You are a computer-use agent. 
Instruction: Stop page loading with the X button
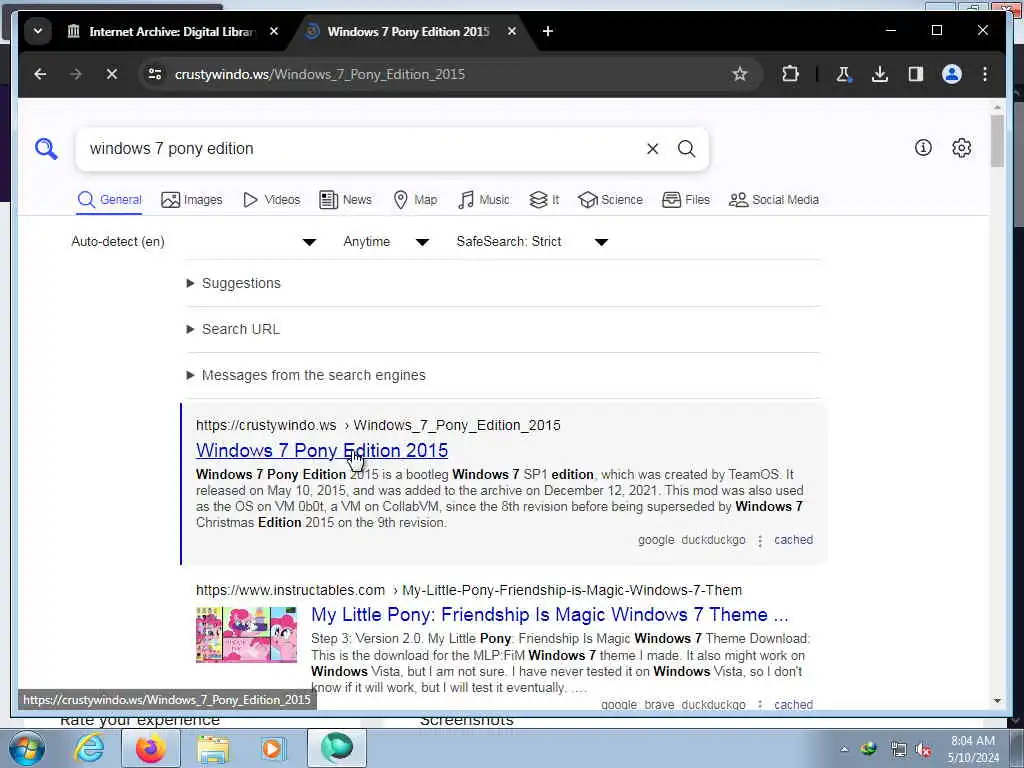pos(112,74)
